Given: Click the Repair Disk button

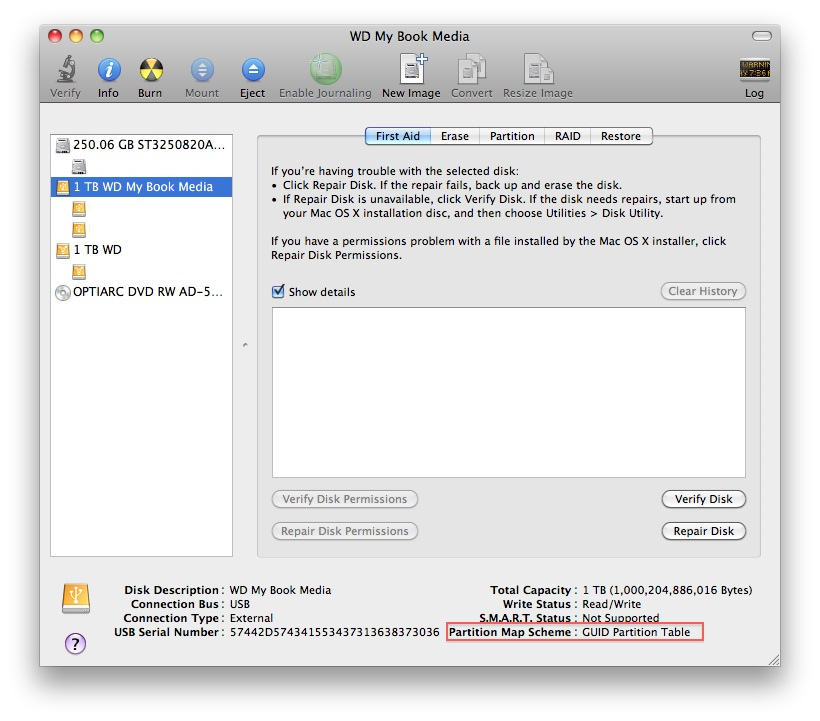Looking at the screenshot, I should (703, 531).
